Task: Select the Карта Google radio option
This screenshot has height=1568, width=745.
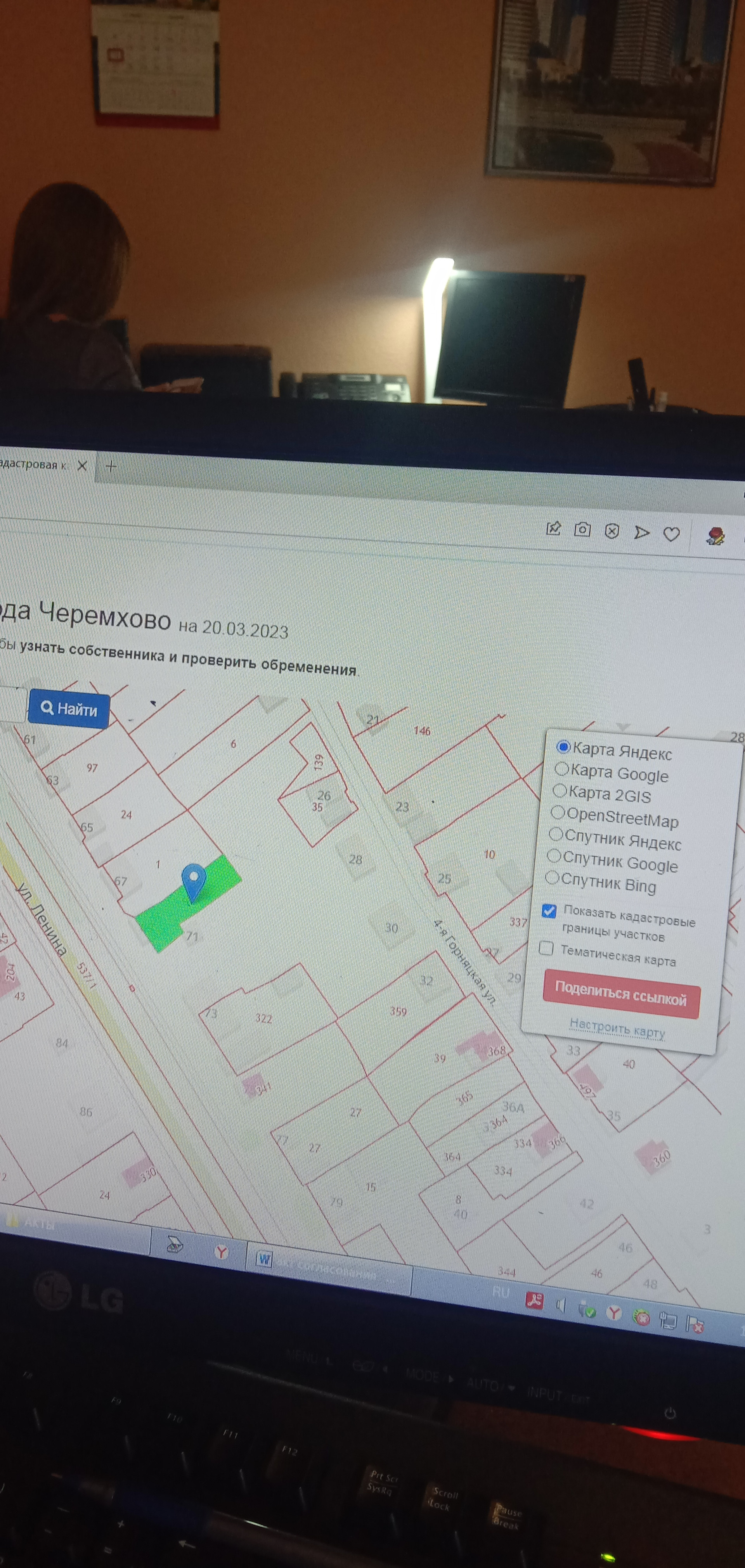Action: (561, 769)
